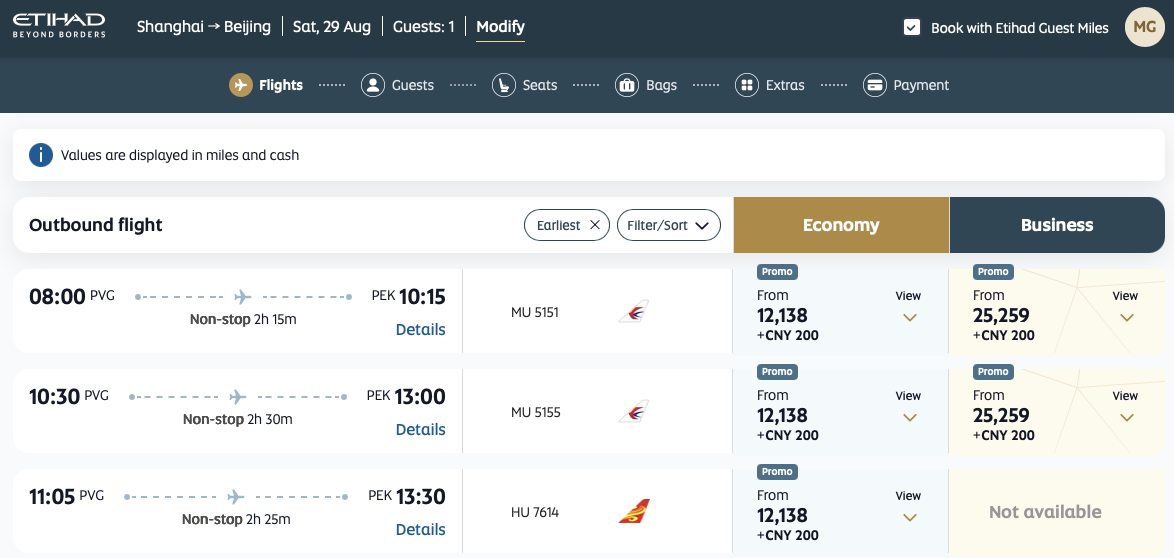Click Economy price 12,138 for MU 5155
This screenshot has height=558, width=1174.
pos(782,415)
